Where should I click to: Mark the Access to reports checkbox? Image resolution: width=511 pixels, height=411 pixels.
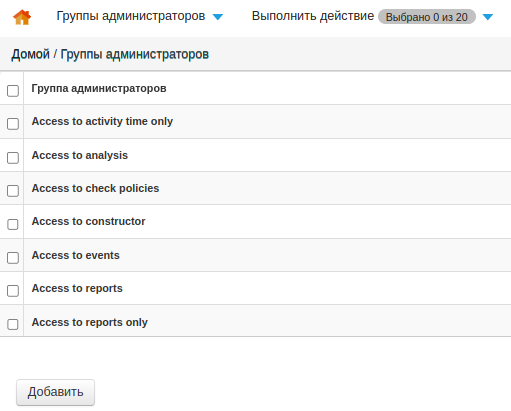13,291
